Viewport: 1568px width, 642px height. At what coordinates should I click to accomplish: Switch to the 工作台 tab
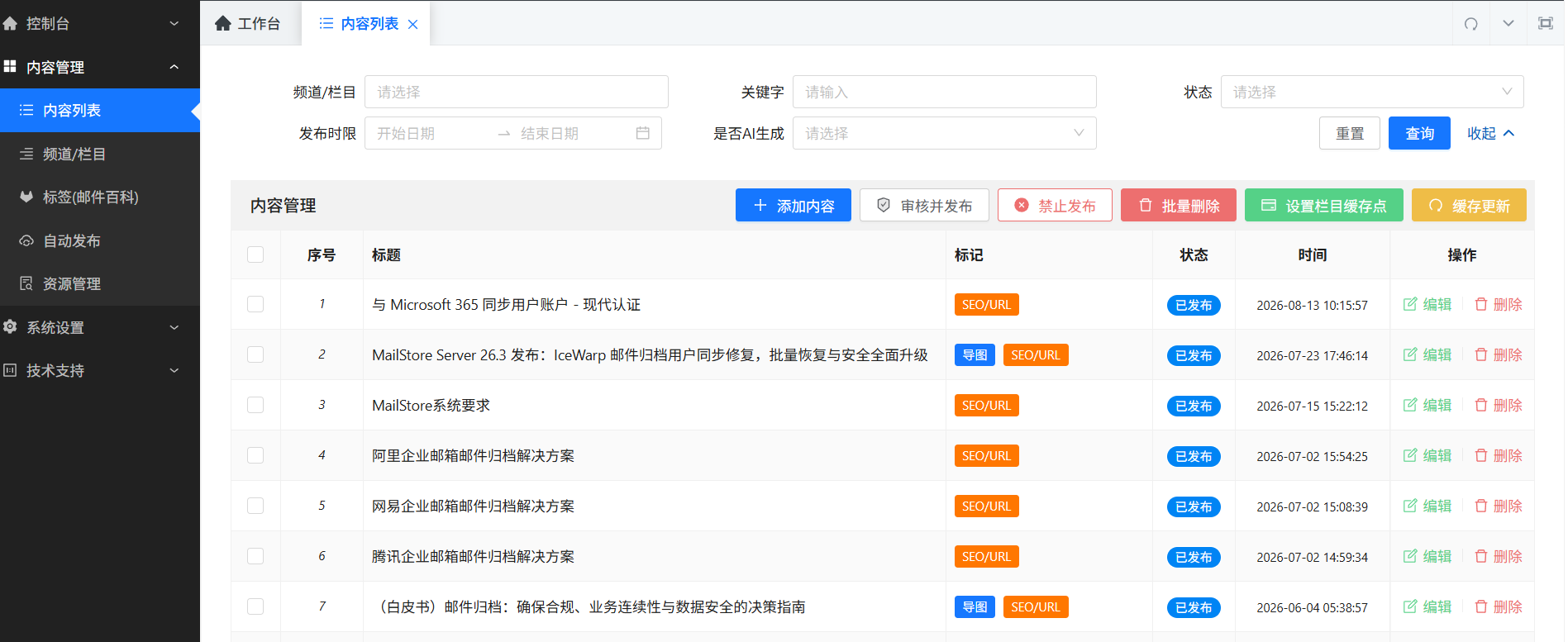[247, 23]
